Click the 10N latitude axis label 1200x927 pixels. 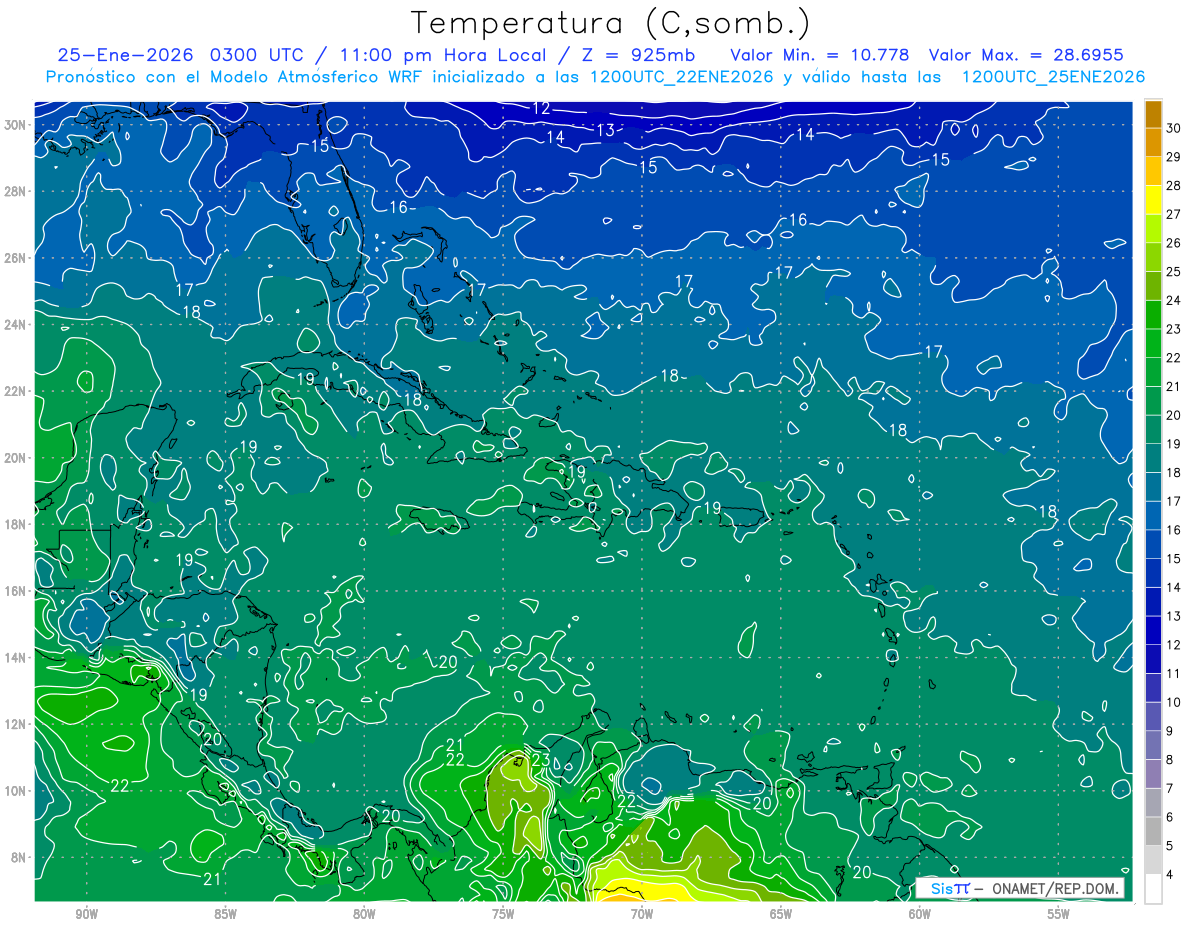coord(17,791)
